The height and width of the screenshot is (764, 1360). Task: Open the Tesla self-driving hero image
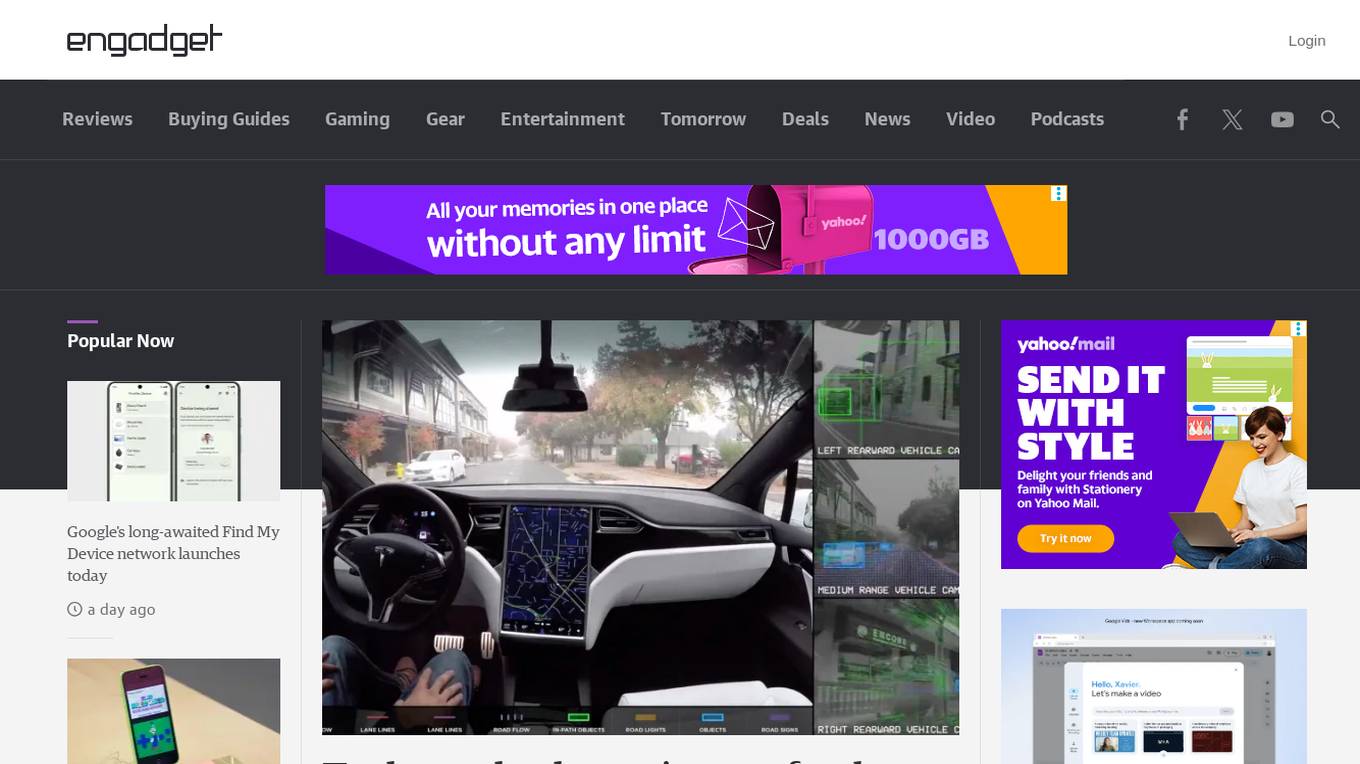[x=640, y=528]
